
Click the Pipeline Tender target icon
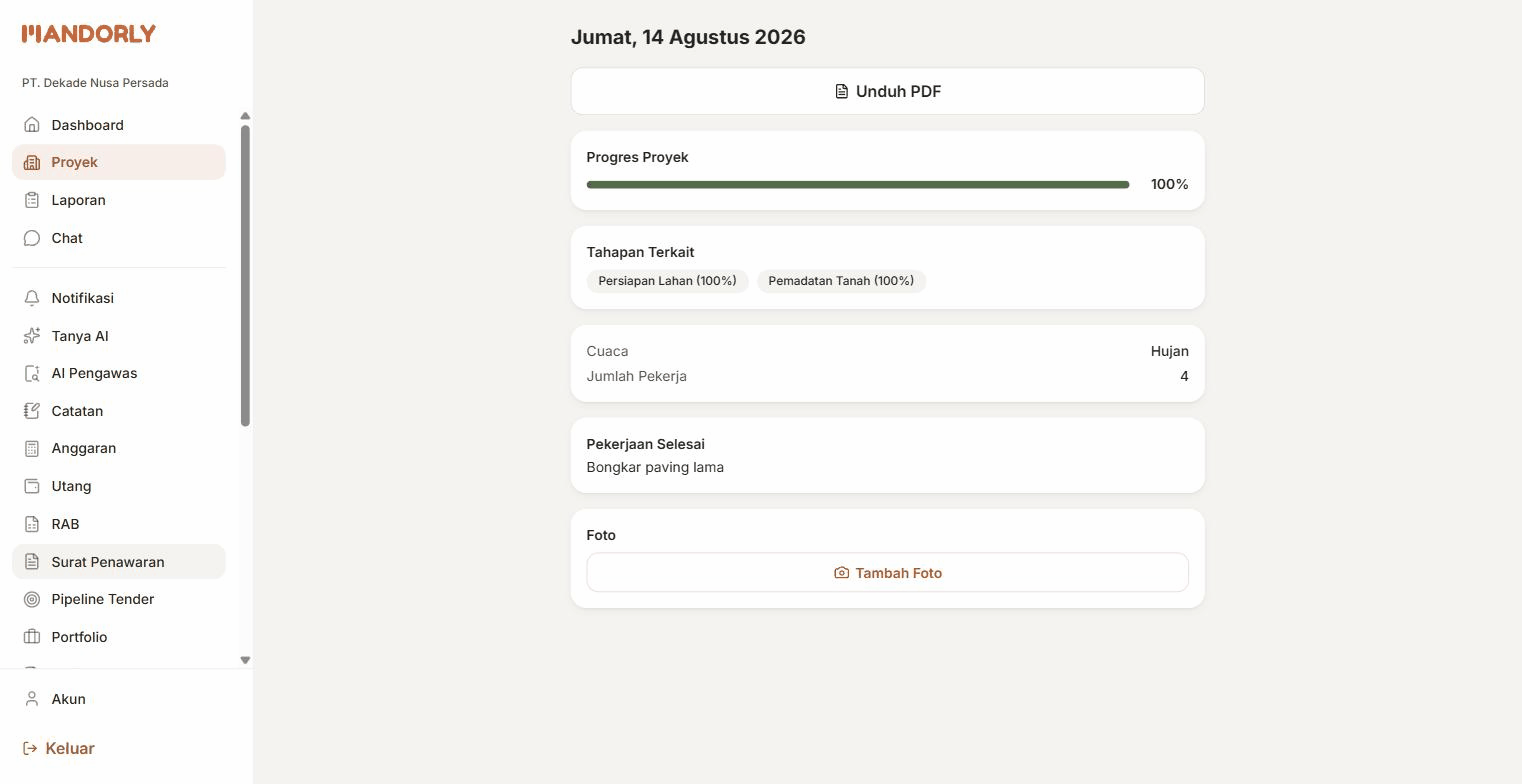click(x=32, y=599)
